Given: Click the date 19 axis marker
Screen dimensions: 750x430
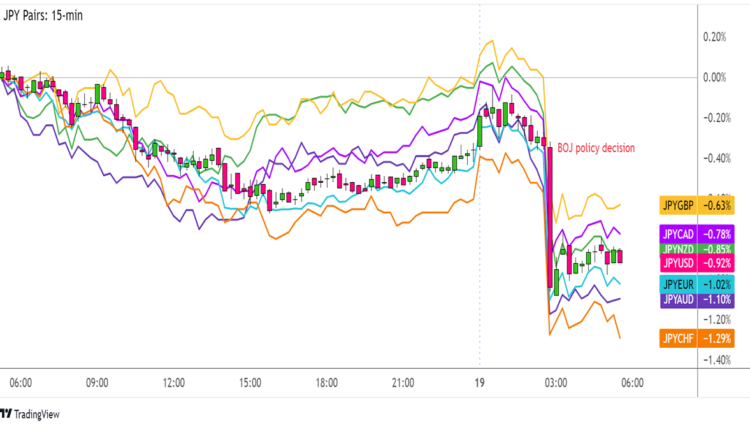Looking at the screenshot, I should [x=480, y=383].
